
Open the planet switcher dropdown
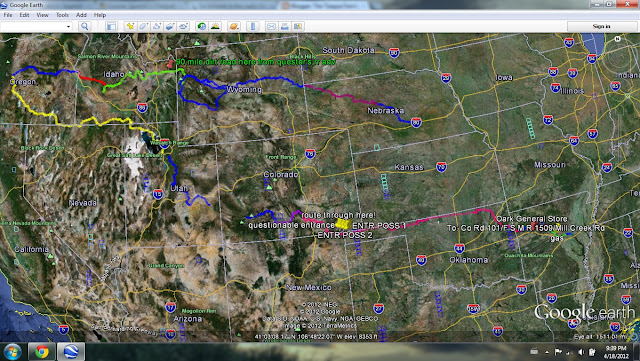234,27
